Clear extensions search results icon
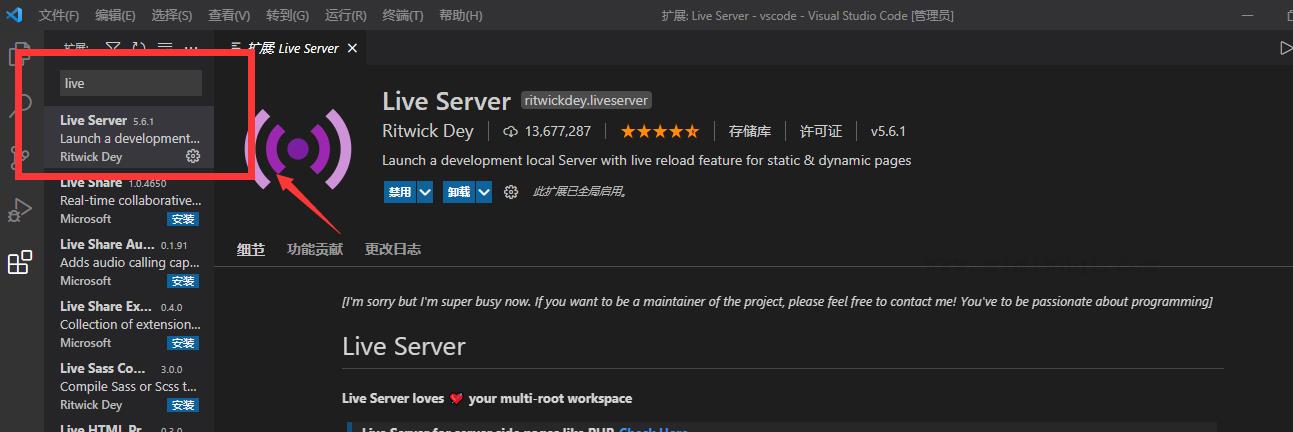Viewport: 1293px width, 432px height. (165, 47)
